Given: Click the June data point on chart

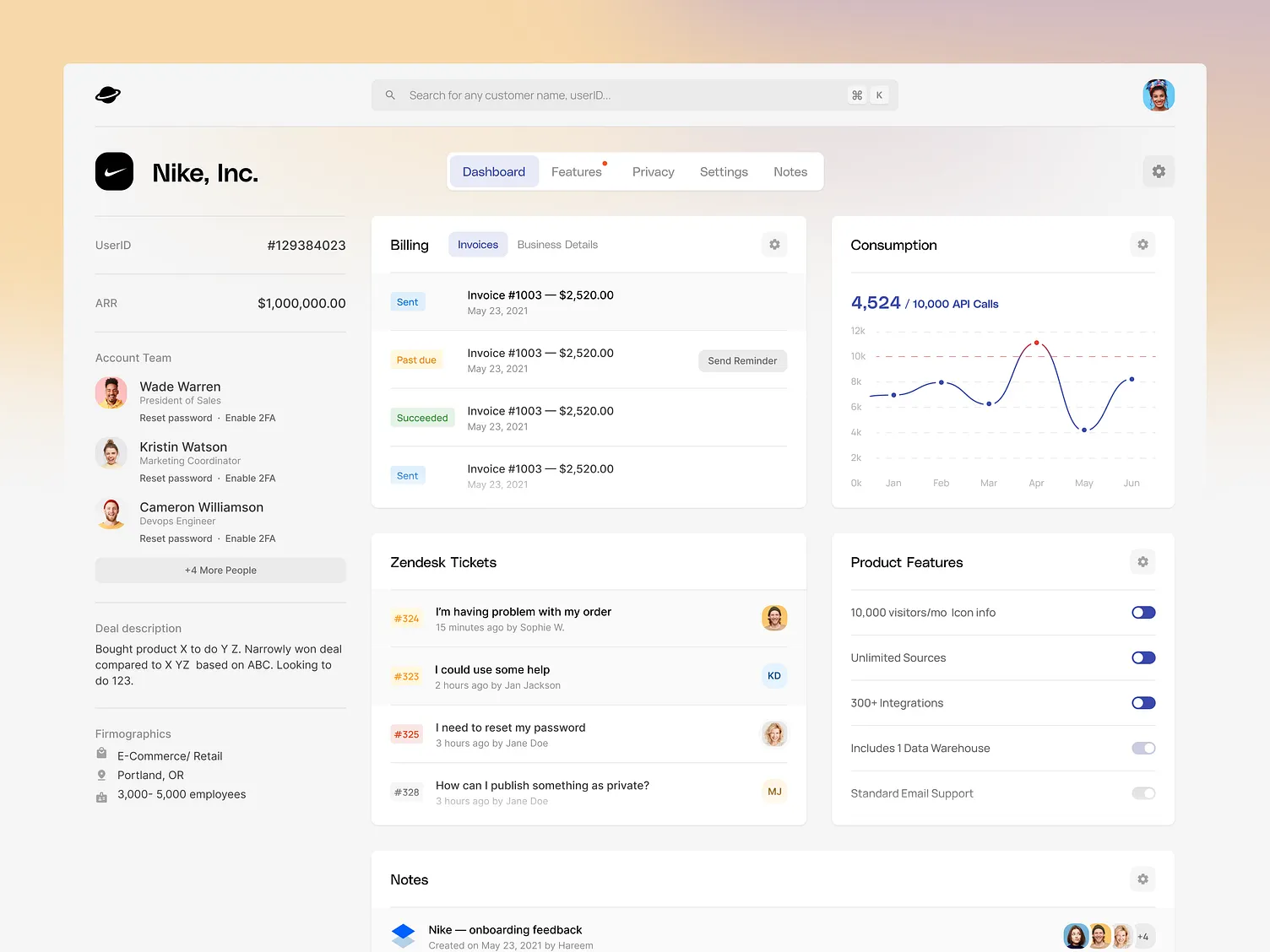Looking at the screenshot, I should tap(1132, 379).
